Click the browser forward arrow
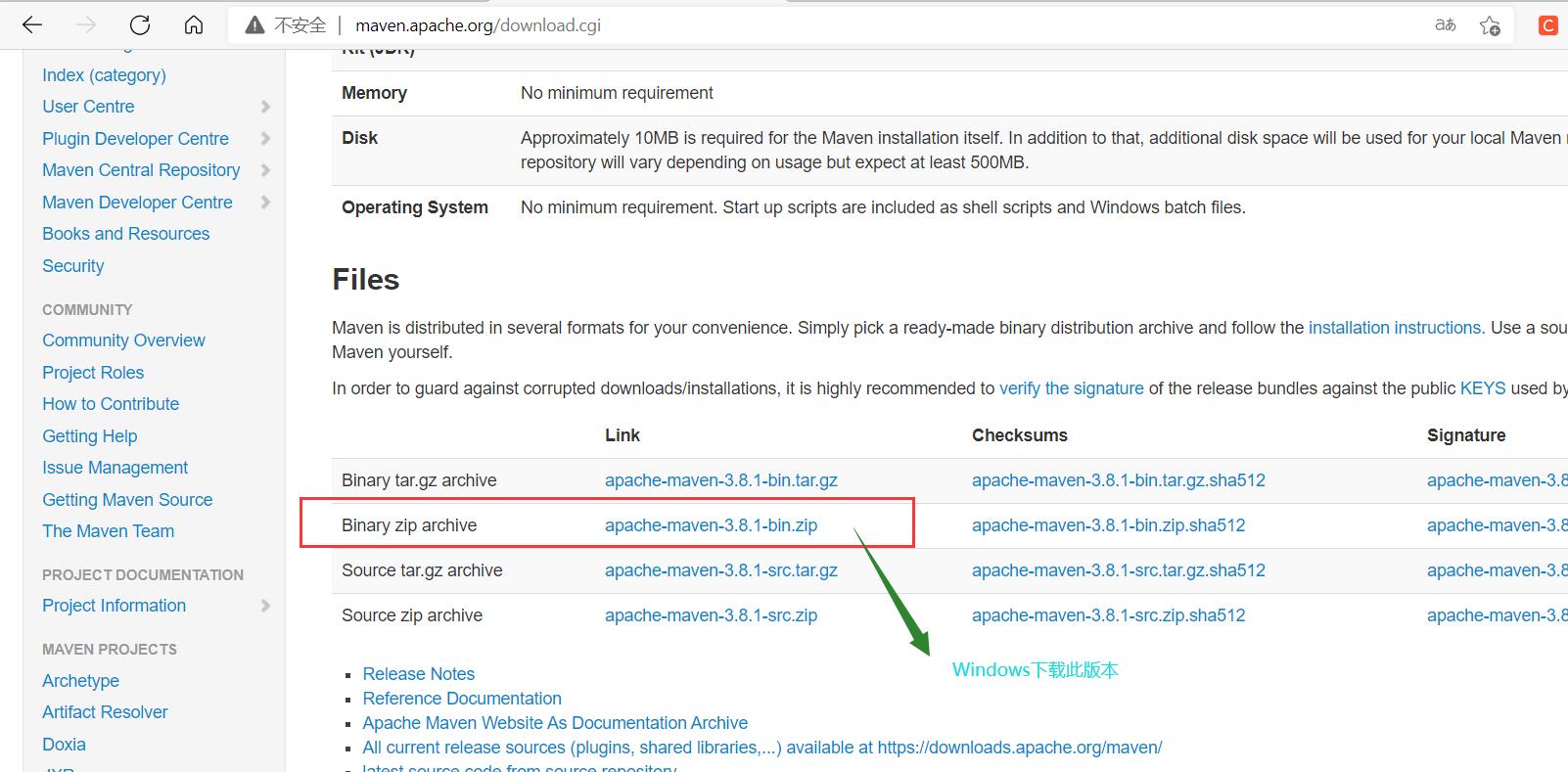This screenshot has height=772, width=1568. coord(86,24)
